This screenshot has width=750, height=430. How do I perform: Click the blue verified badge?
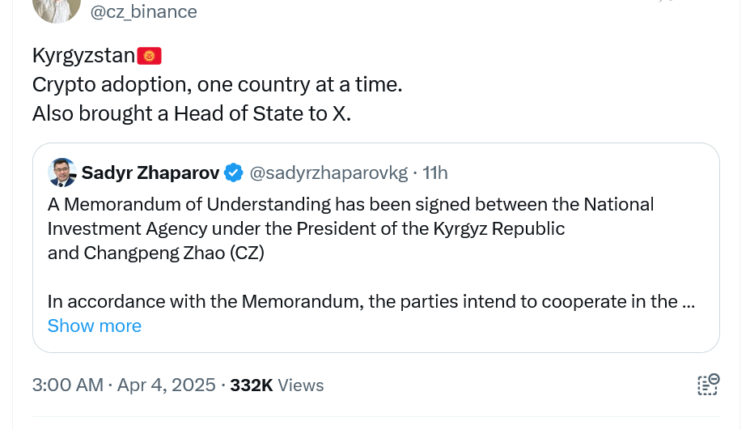233,173
